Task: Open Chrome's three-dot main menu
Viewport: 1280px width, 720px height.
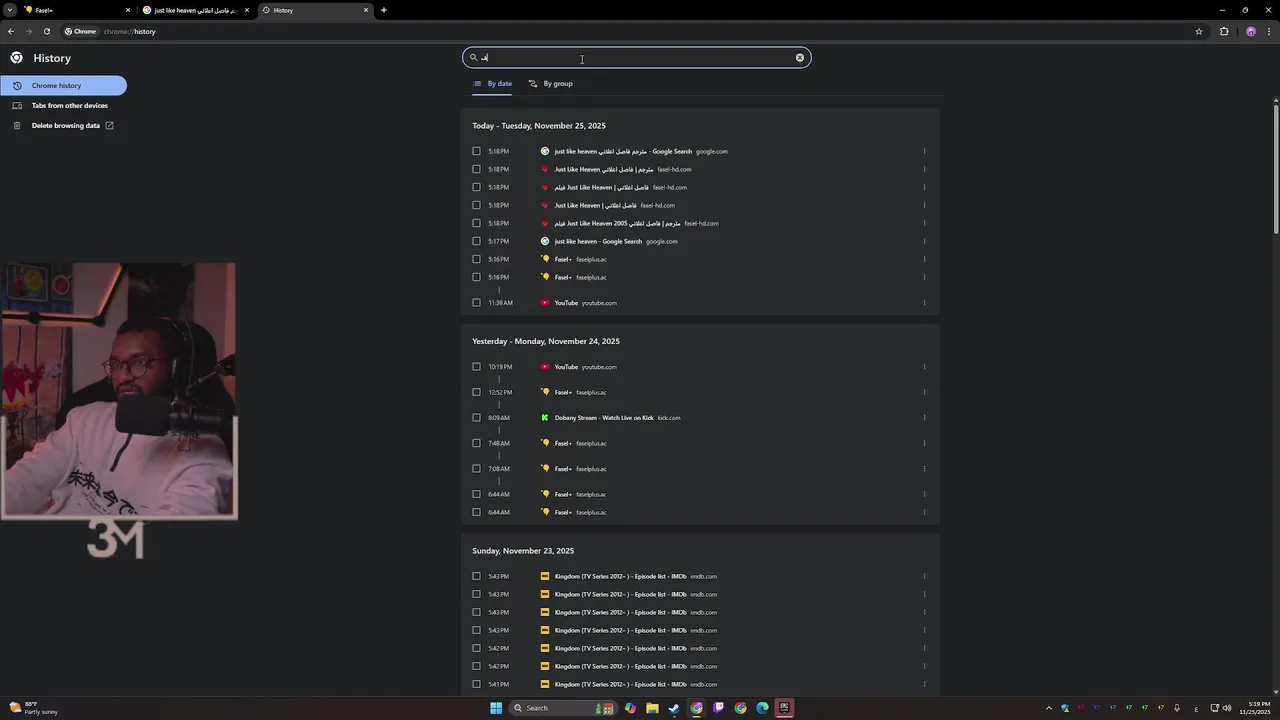Action: click(x=1269, y=32)
